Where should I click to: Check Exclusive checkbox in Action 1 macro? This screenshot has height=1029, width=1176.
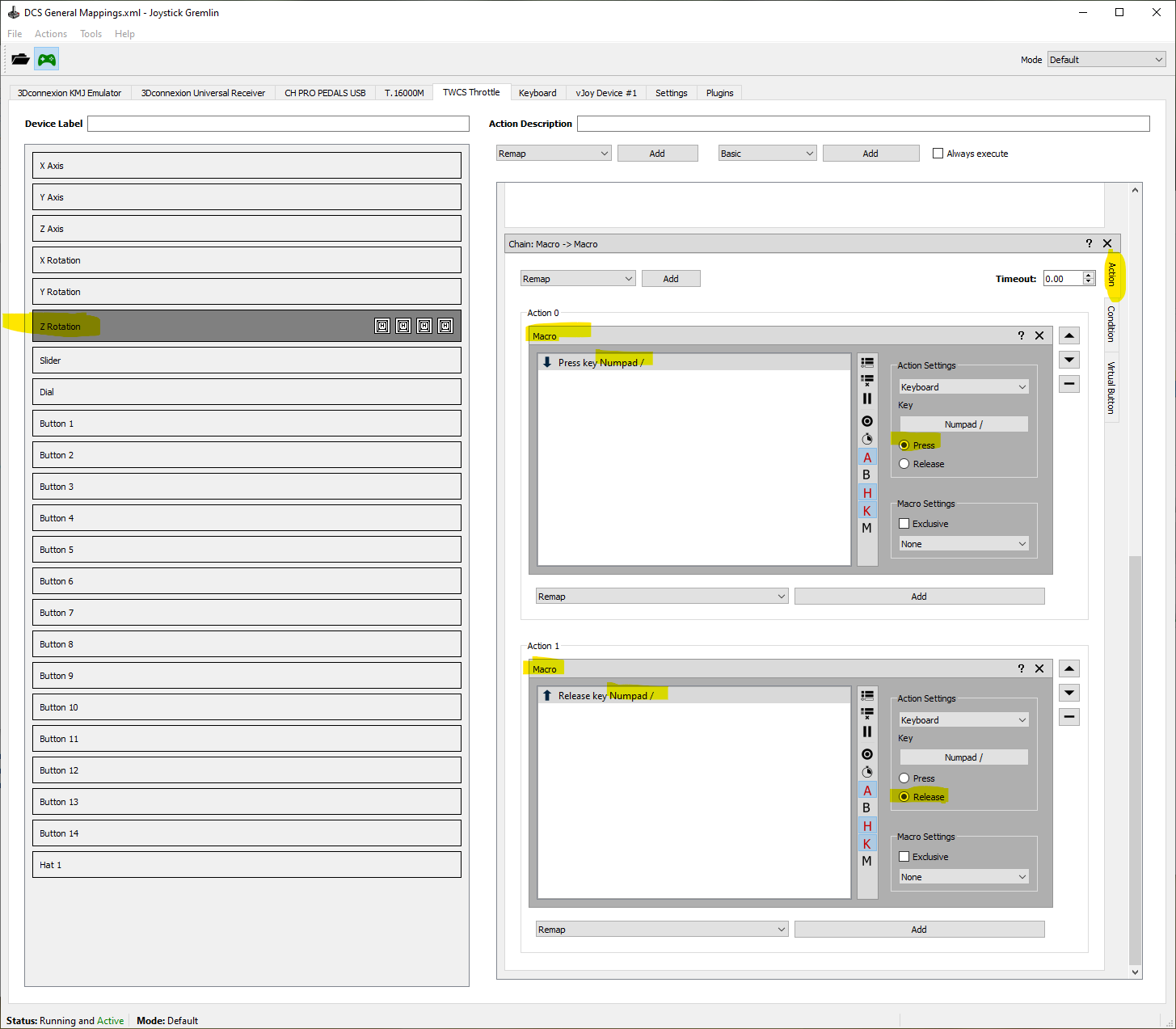click(x=904, y=857)
